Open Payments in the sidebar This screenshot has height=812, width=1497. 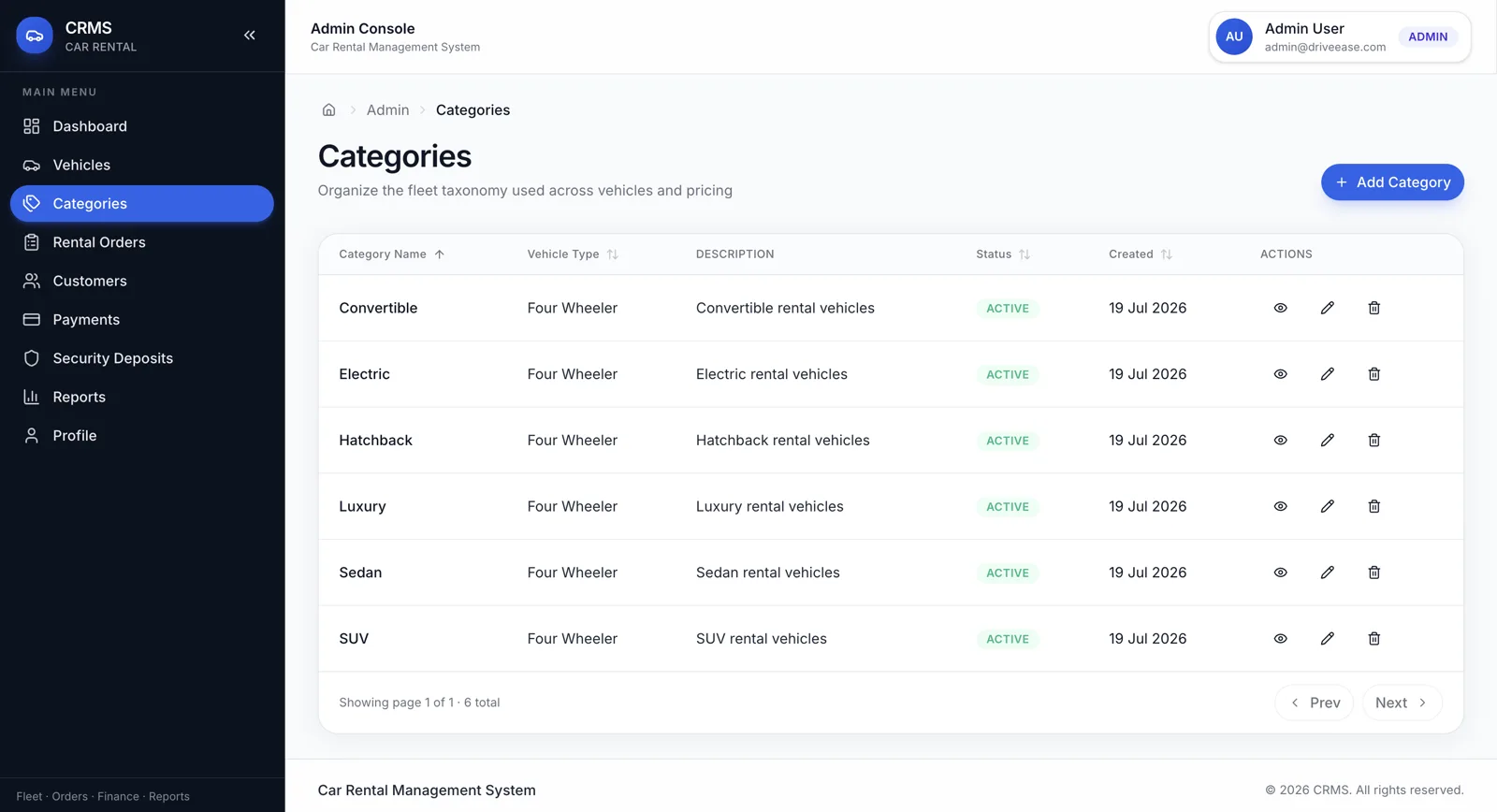[x=142, y=320]
